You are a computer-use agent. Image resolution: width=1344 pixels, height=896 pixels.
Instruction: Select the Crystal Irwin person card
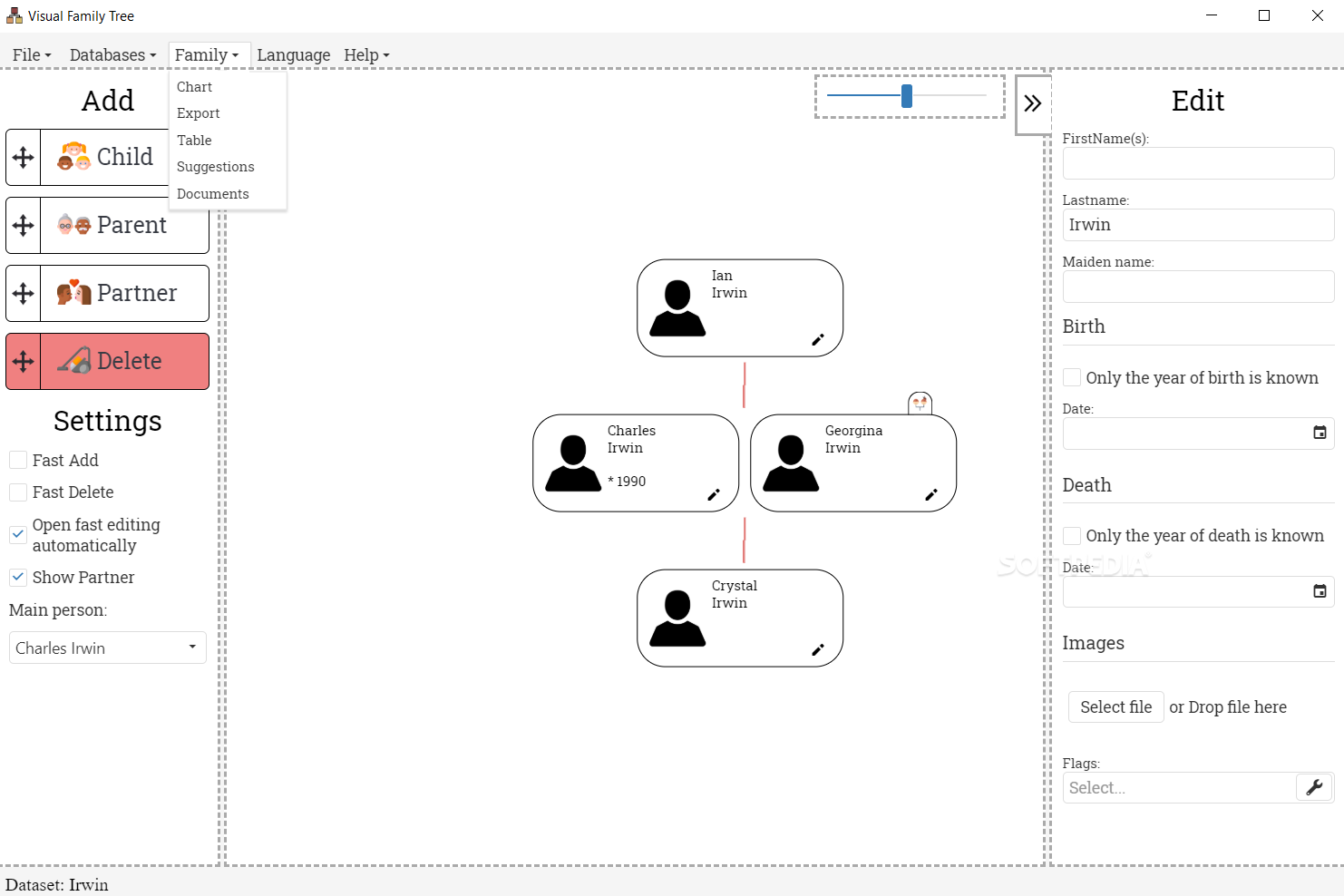[740, 618]
